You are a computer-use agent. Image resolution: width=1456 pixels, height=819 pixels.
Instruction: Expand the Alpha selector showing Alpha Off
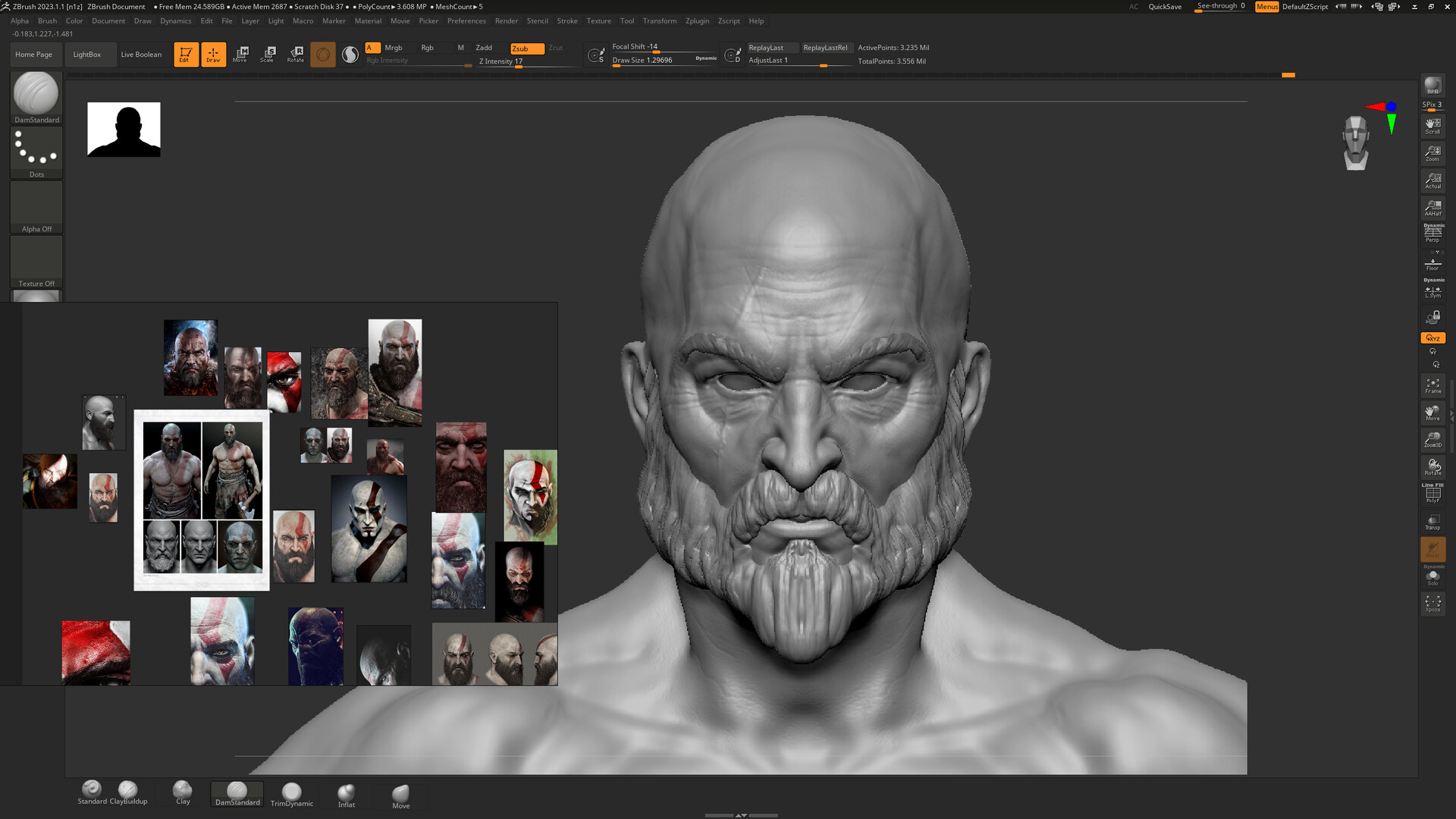pyautogui.click(x=36, y=205)
